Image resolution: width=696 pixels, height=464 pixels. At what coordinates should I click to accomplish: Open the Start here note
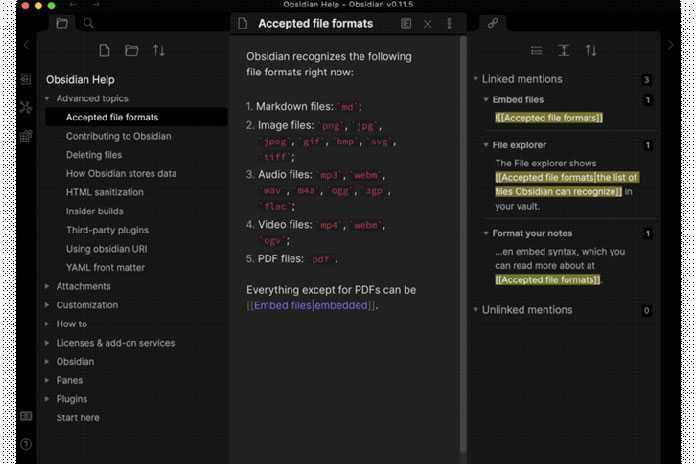click(x=77, y=417)
